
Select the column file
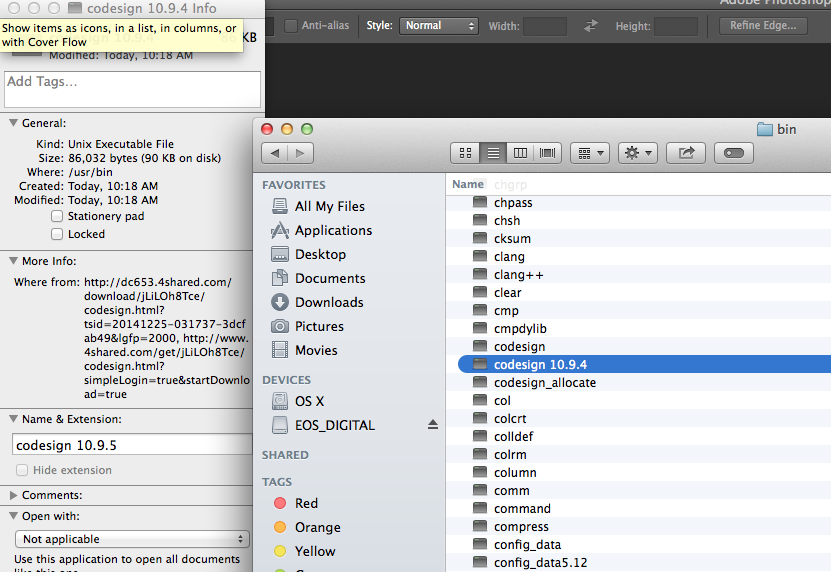(638, 473)
